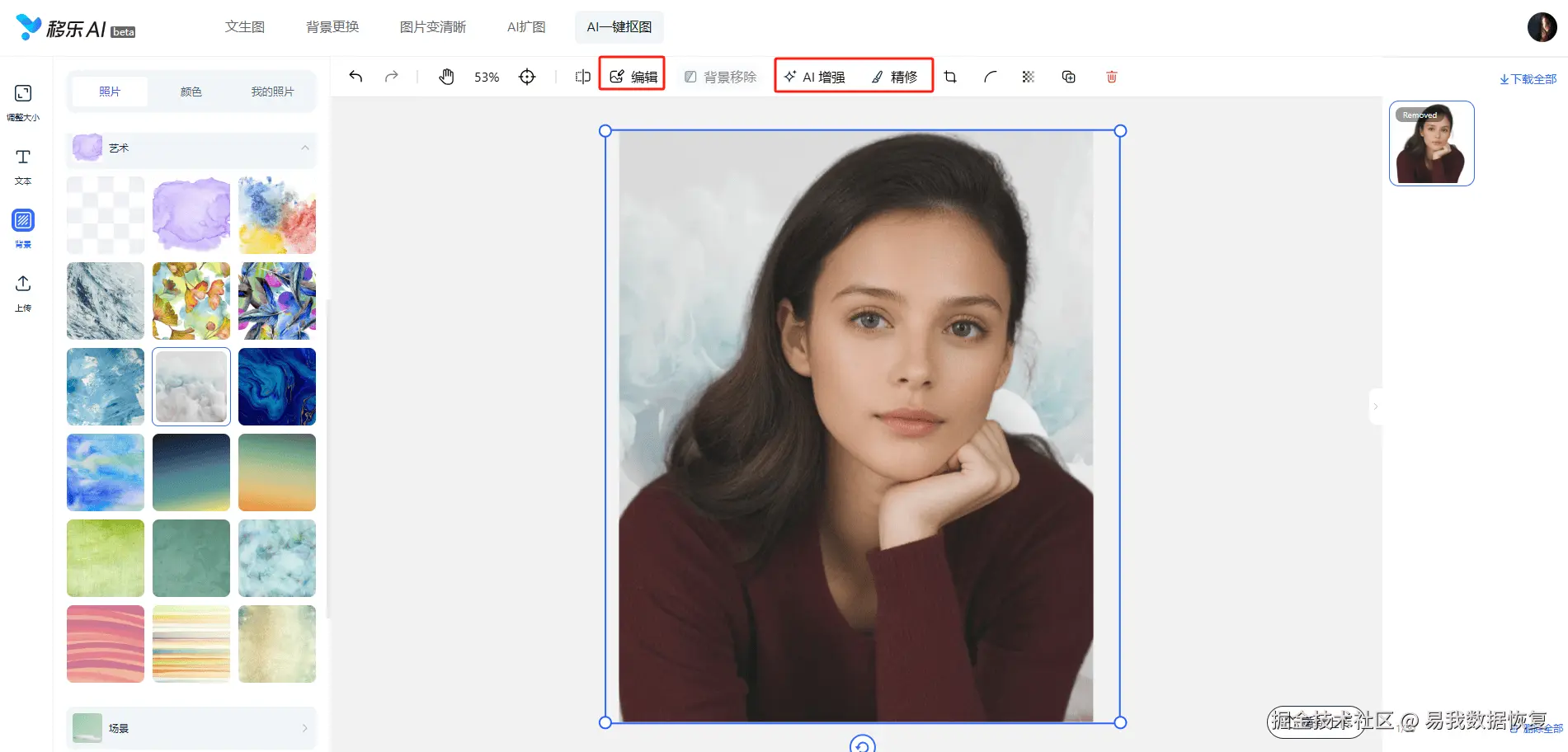Collapse the 艺术 category section
This screenshot has height=752, width=1568.
coord(191,148)
